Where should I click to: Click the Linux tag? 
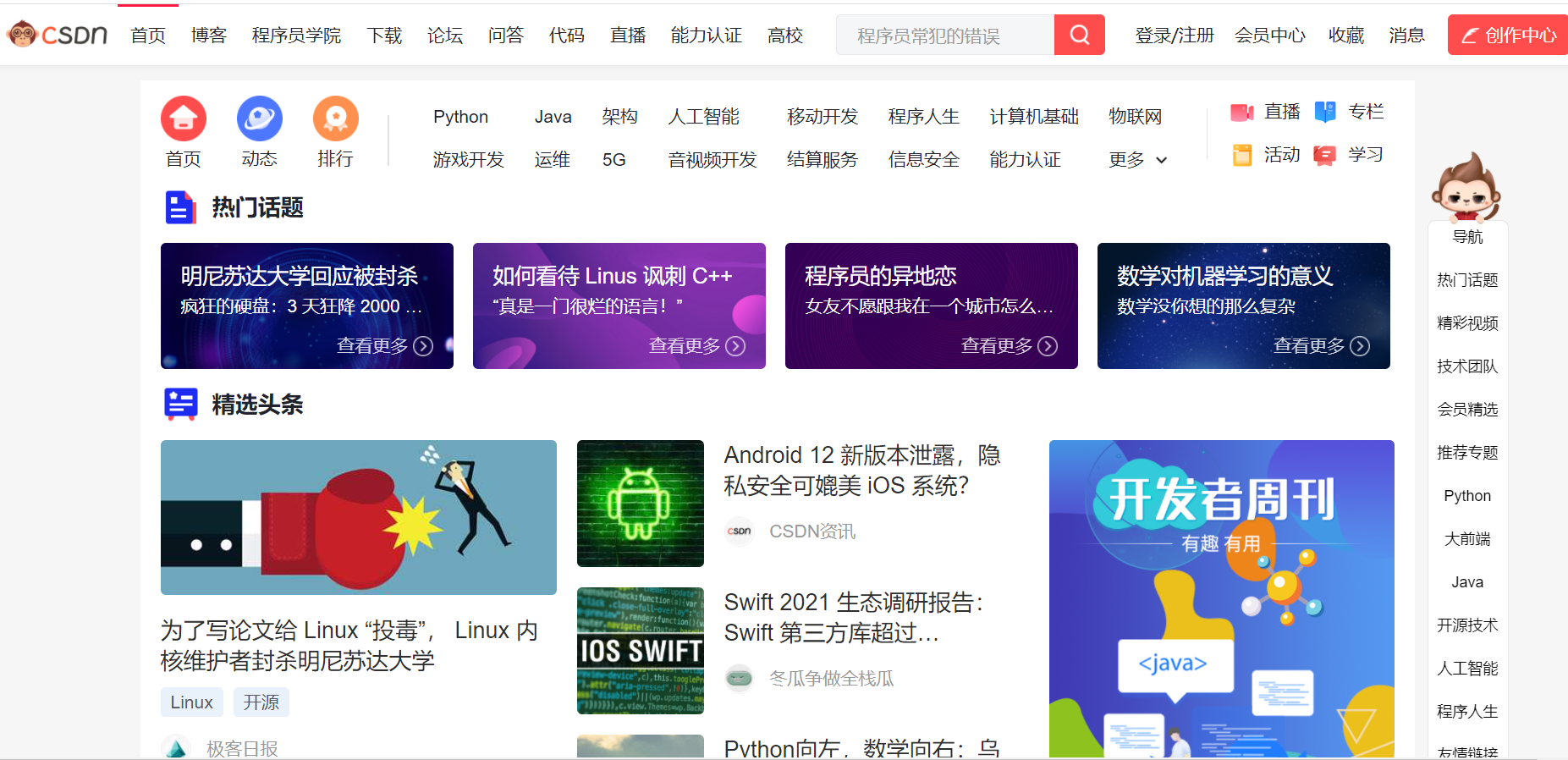coord(192,702)
